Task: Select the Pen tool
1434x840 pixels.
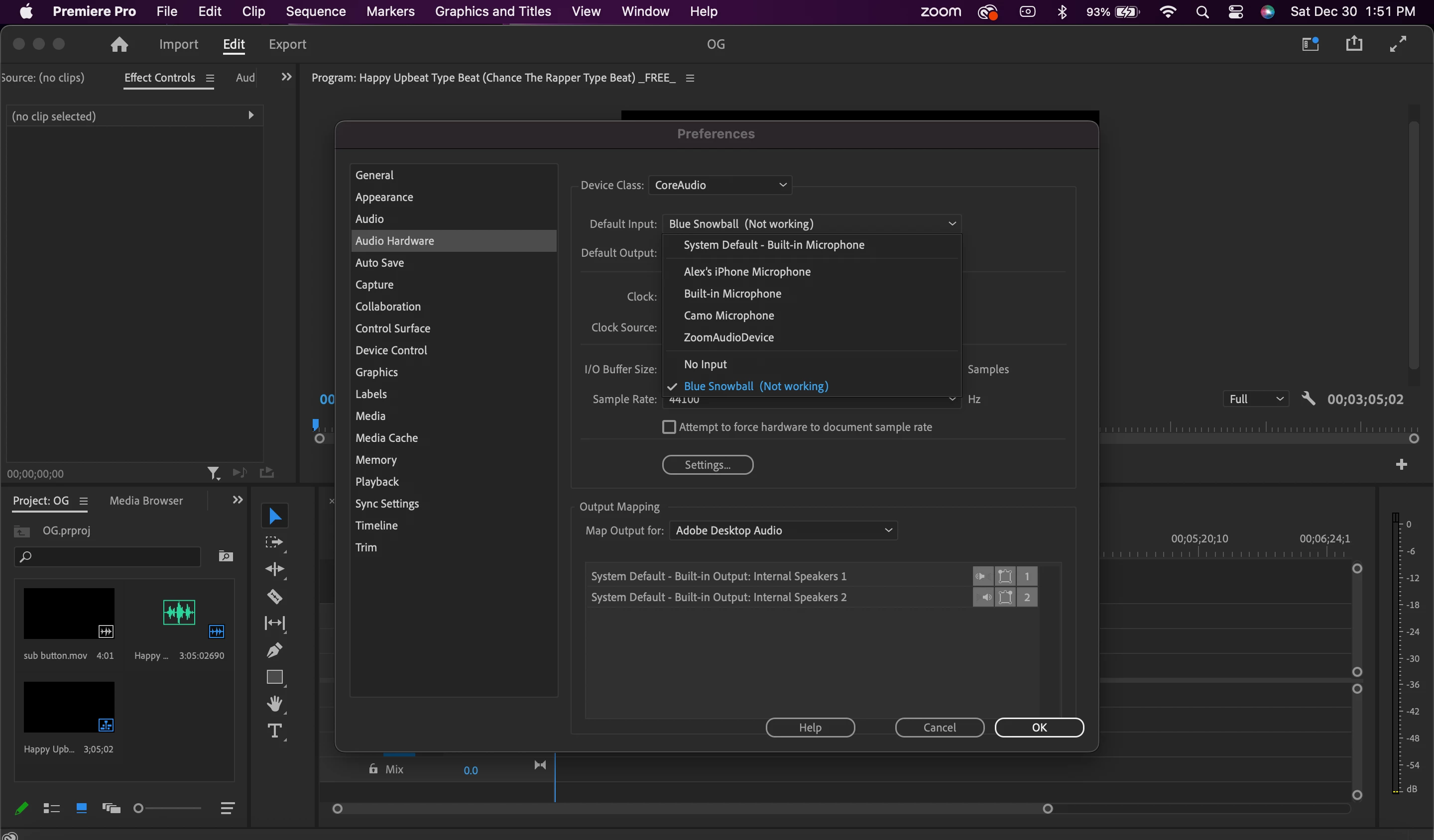Action: 274,650
